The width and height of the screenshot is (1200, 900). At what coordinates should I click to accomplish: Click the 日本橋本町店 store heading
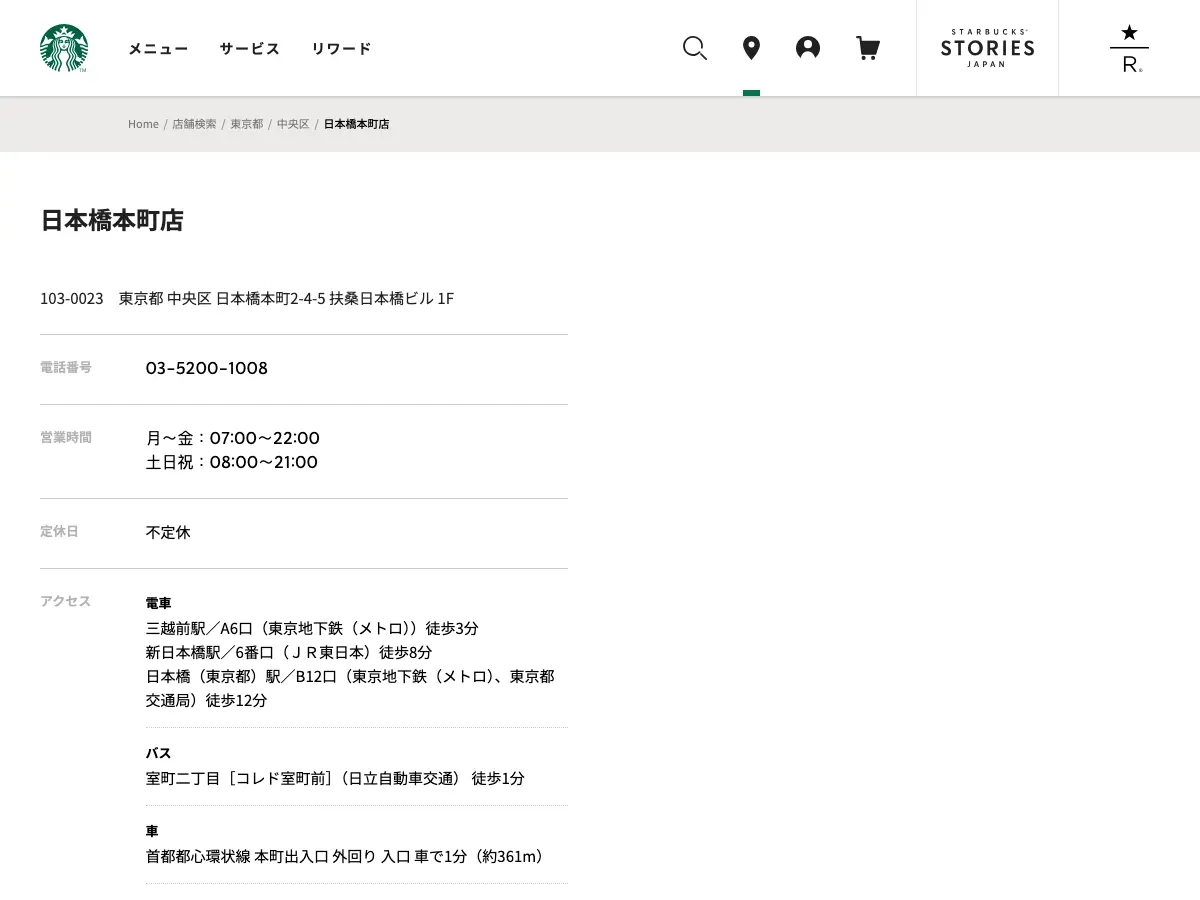112,221
